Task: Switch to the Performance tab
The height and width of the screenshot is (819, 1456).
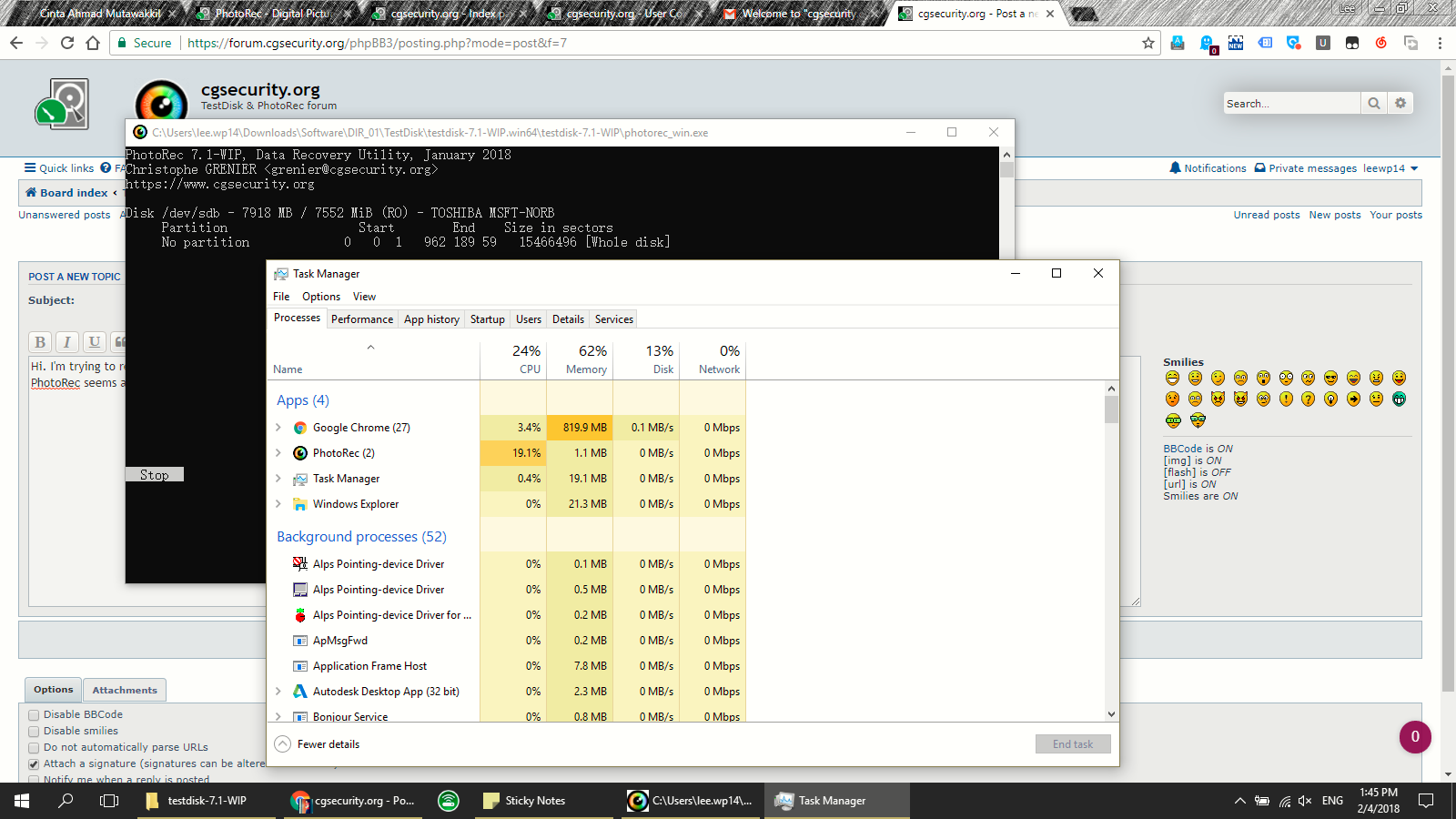Action: pyautogui.click(x=362, y=319)
